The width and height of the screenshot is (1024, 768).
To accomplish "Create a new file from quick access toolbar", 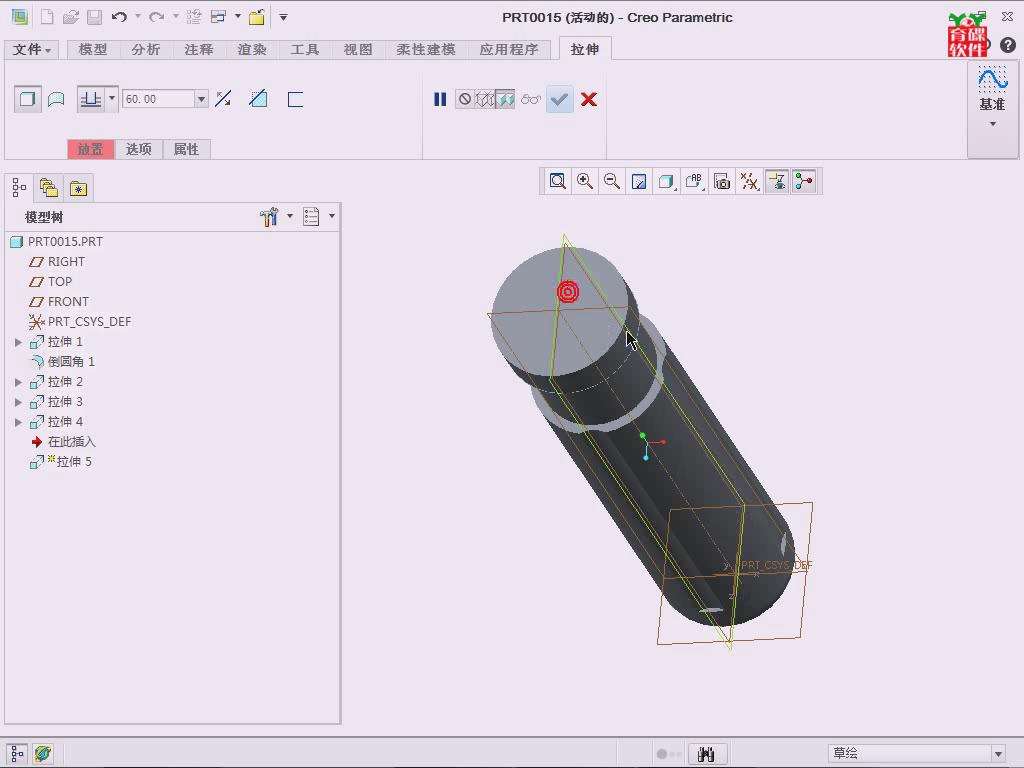I will click(x=47, y=17).
